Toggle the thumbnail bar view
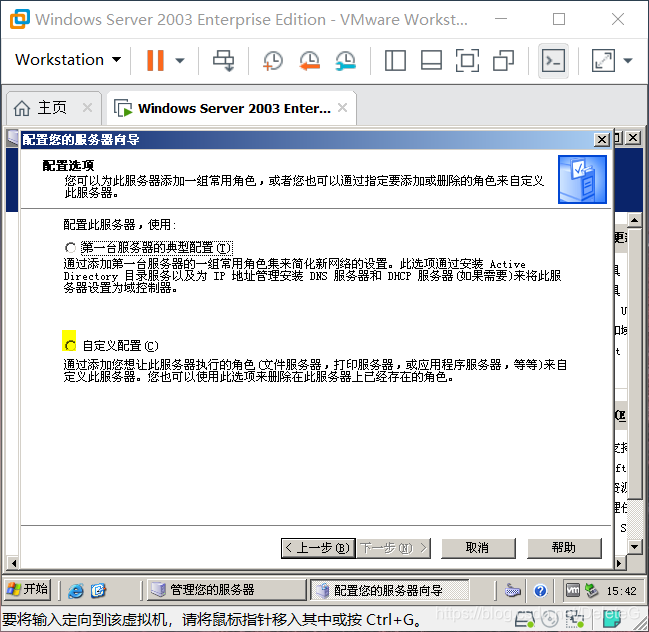The image size is (649, 632). click(x=431, y=60)
